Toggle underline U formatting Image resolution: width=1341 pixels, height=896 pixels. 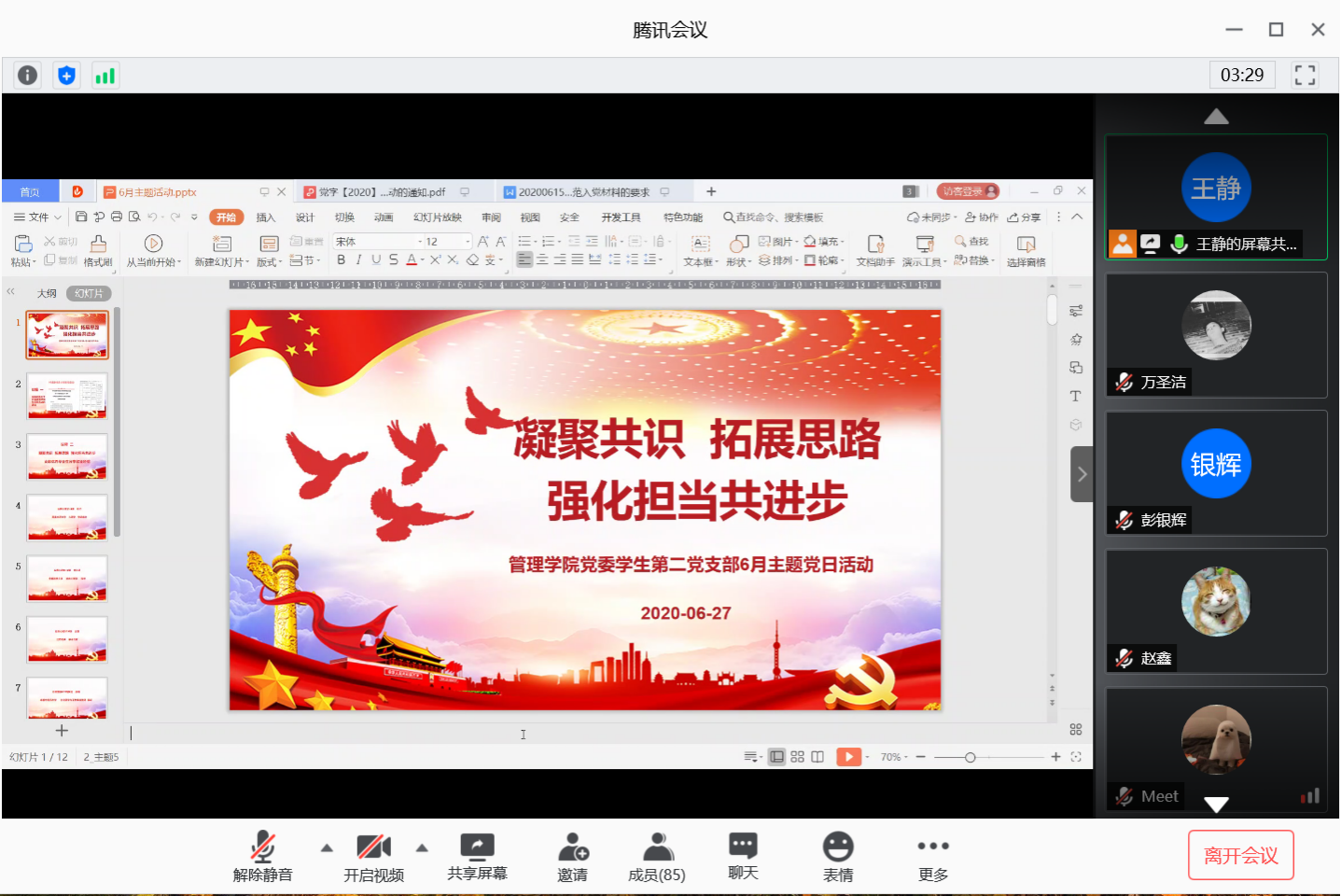[376, 260]
